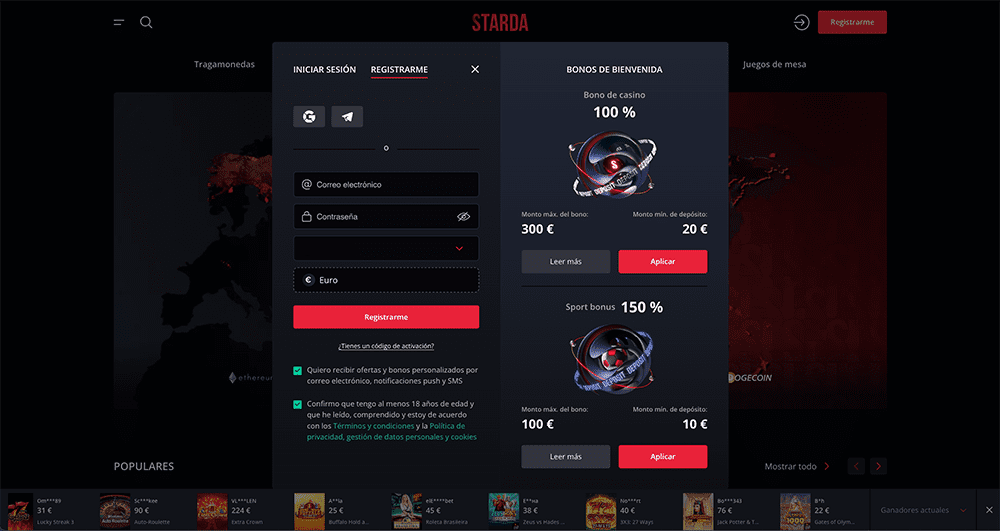Click the Correo electrónico input field
Screen dimensions: 1000x531
point(386,184)
